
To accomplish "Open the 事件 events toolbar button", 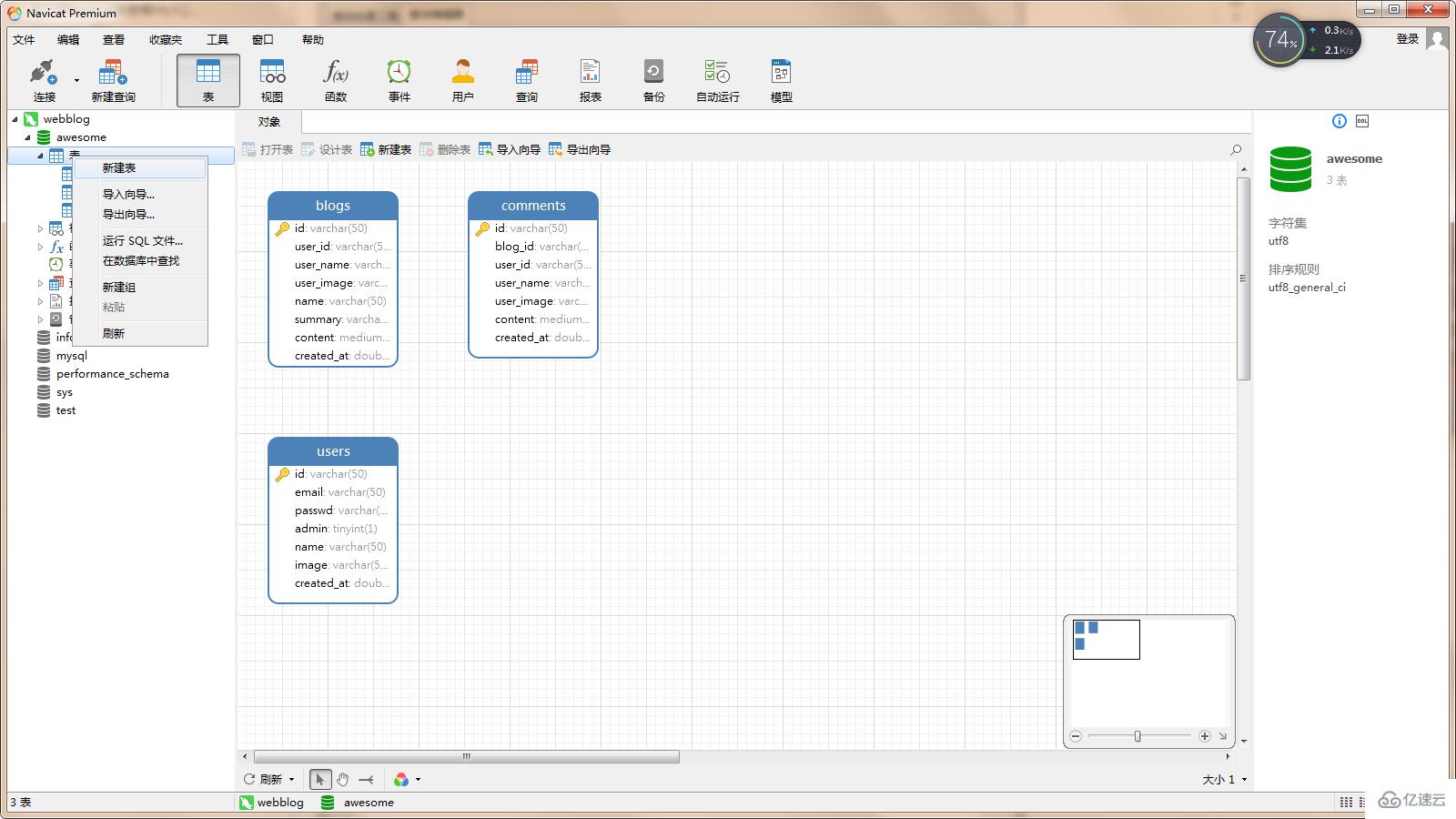I will [399, 80].
